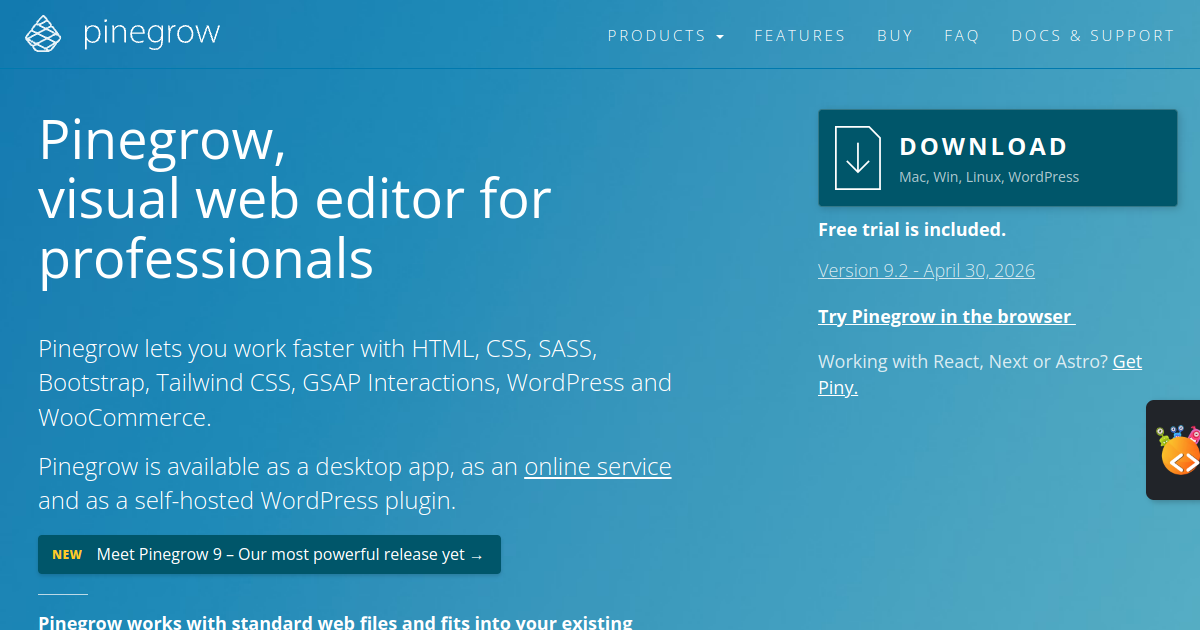Expand the Products dropdown arrow
Screen dimensions: 1200x630
720,37
